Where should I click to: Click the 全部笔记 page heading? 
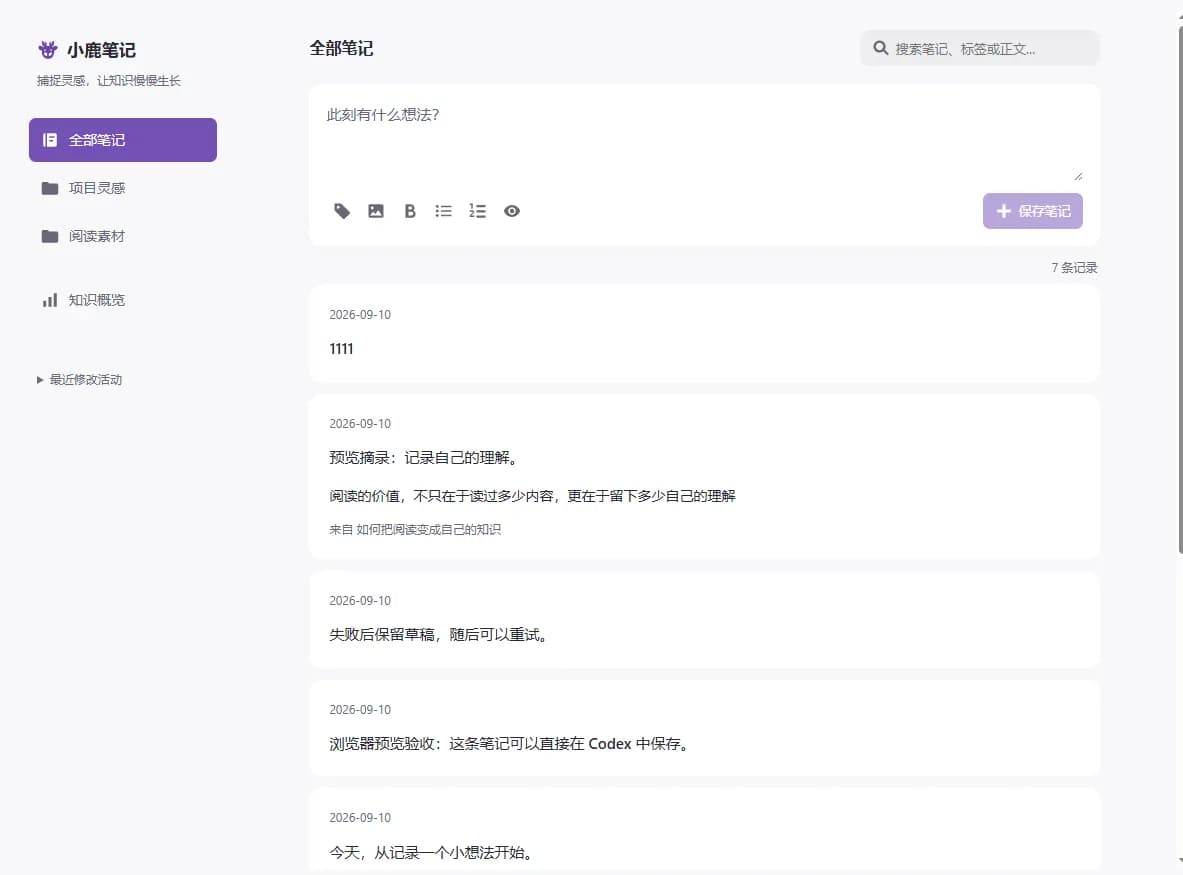[x=342, y=48]
